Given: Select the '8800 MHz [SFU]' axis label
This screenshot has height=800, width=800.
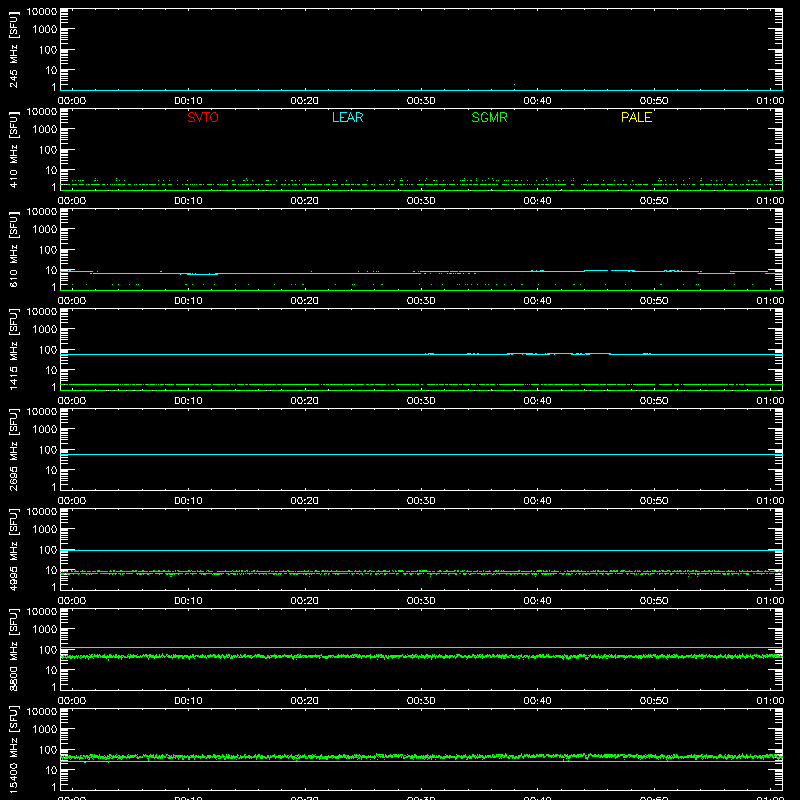Looking at the screenshot, I should (14, 649).
